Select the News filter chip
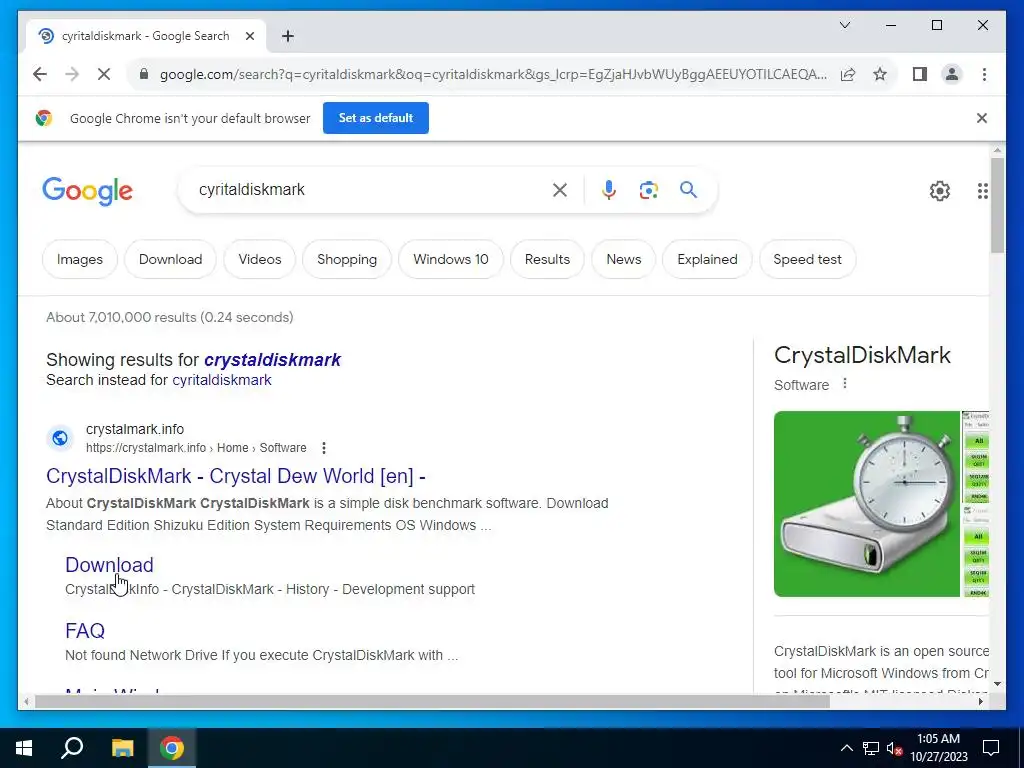Image resolution: width=1024 pixels, height=768 pixels. (624, 259)
